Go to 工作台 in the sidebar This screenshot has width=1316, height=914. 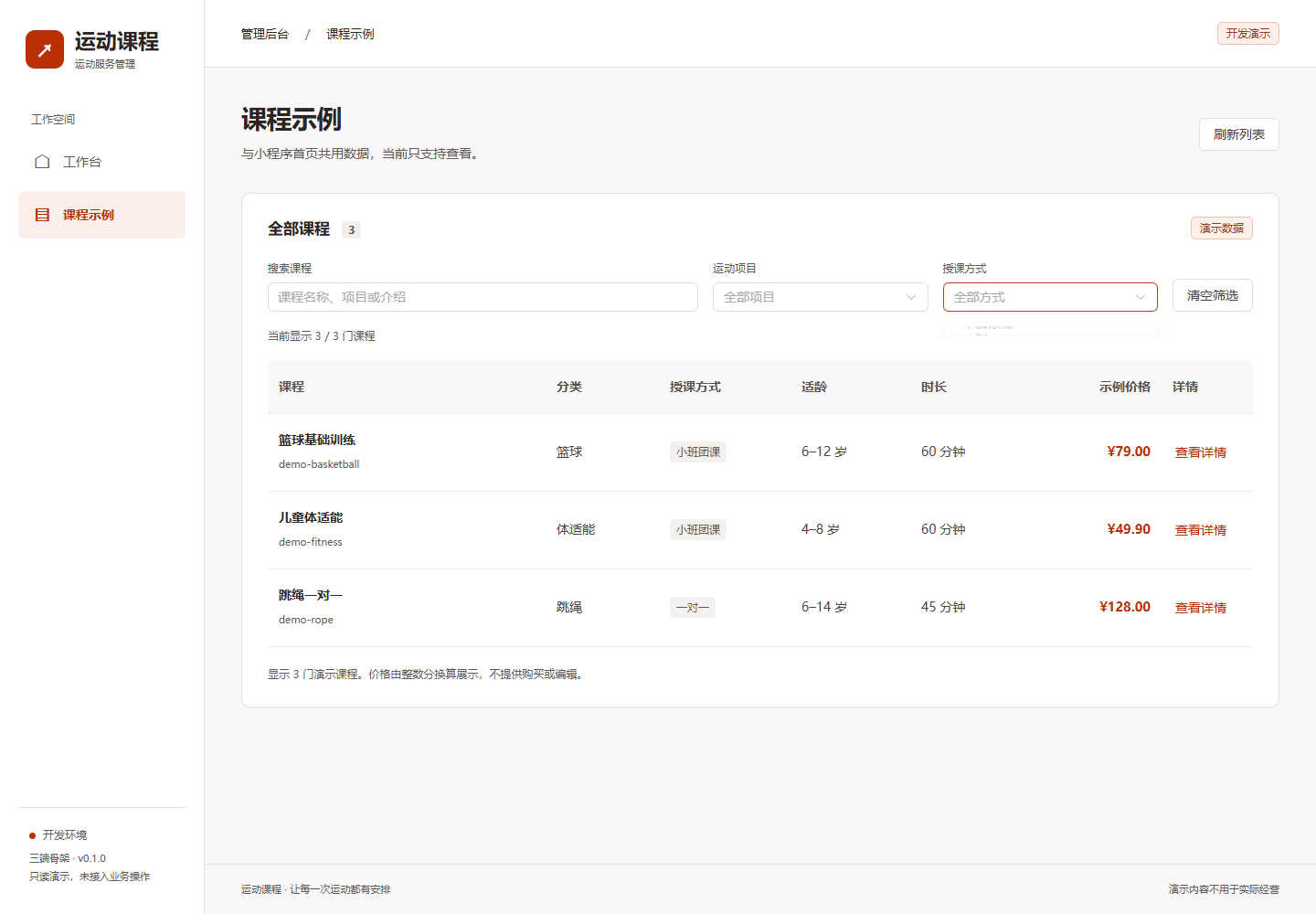point(101,162)
